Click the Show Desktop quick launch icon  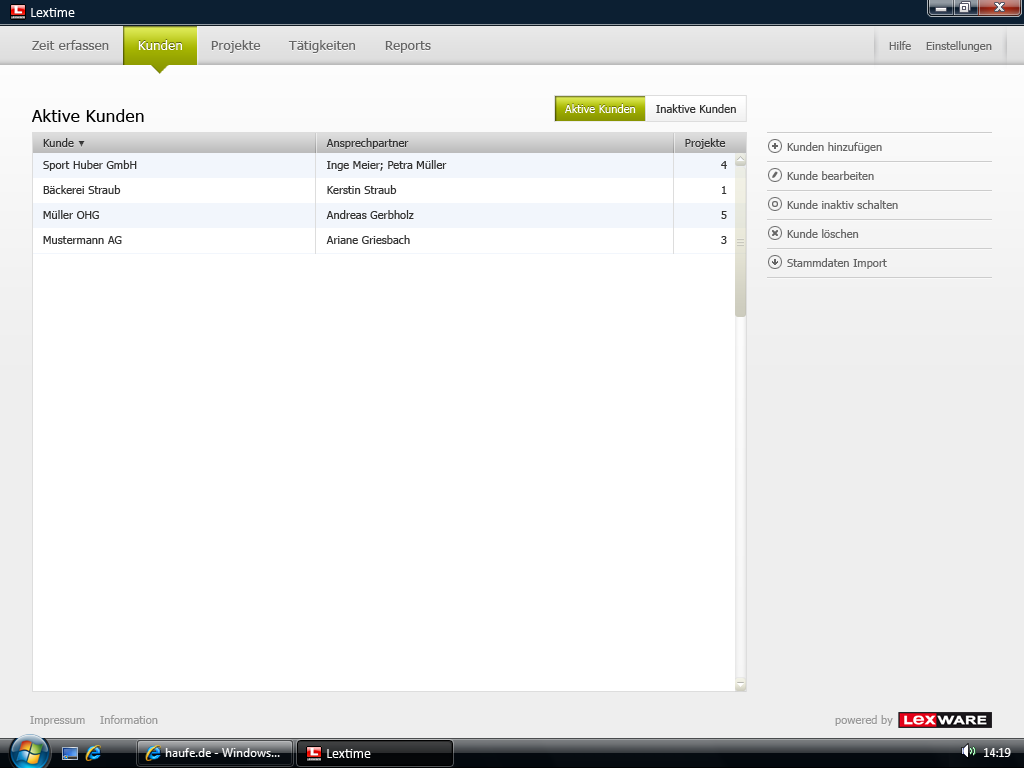(70, 753)
